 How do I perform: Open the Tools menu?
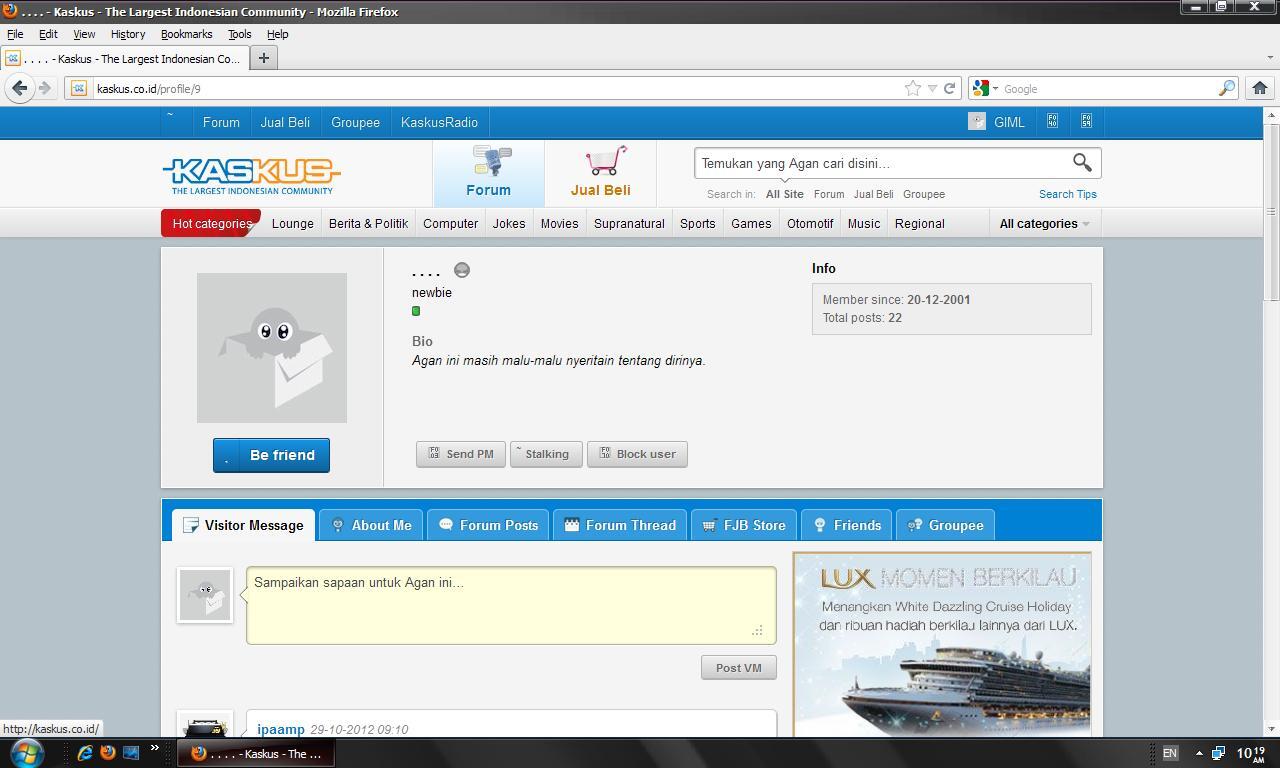239,34
